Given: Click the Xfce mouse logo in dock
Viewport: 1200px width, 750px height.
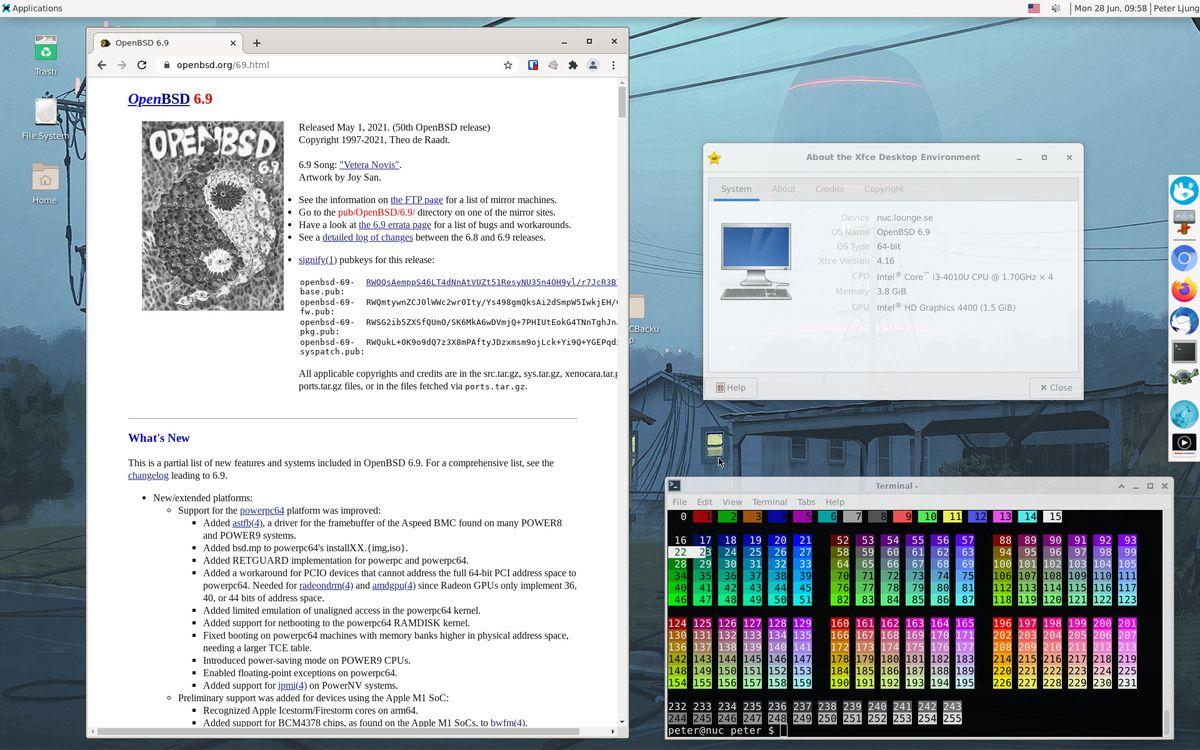Looking at the screenshot, I should (1184, 190).
